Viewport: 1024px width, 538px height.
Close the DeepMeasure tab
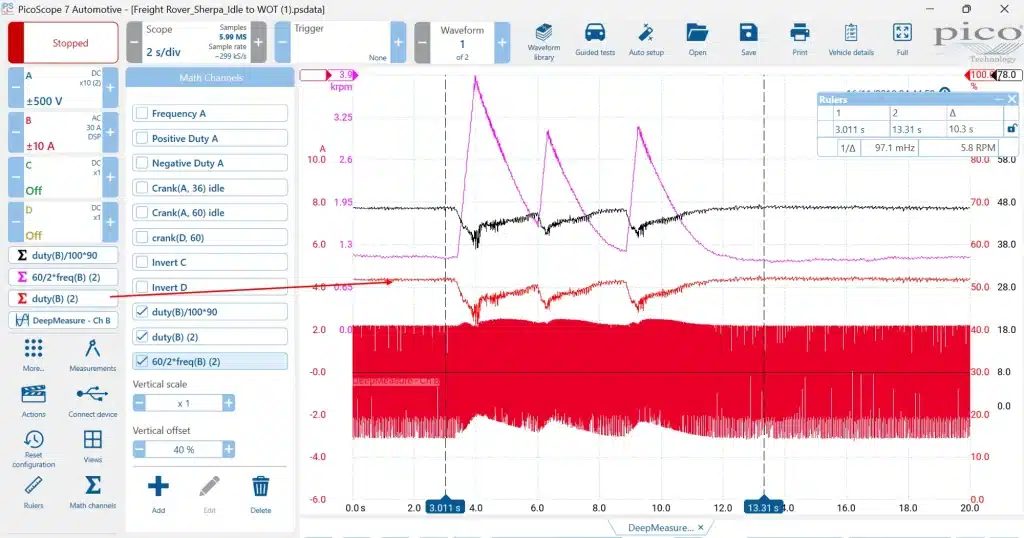coord(700,528)
